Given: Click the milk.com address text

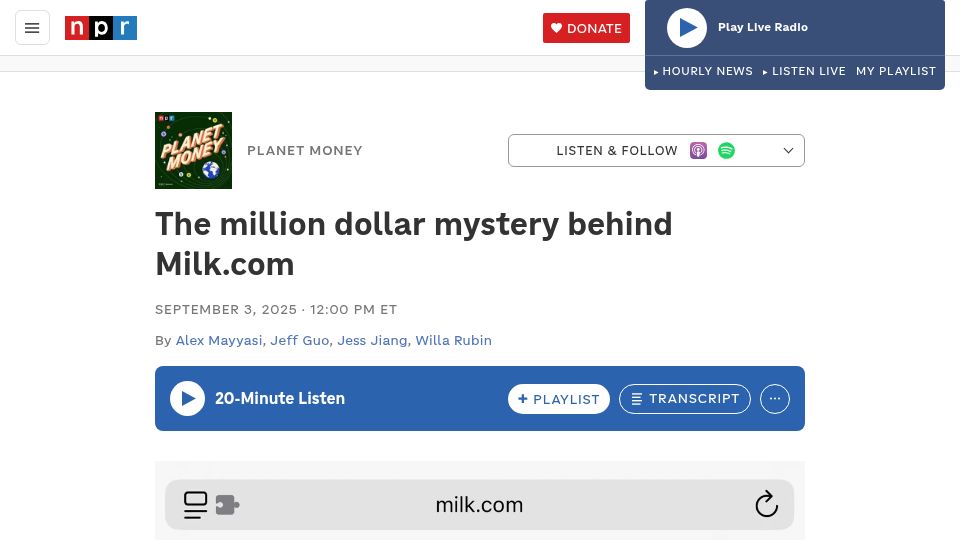Looking at the screenshot, I should (479, 505).
